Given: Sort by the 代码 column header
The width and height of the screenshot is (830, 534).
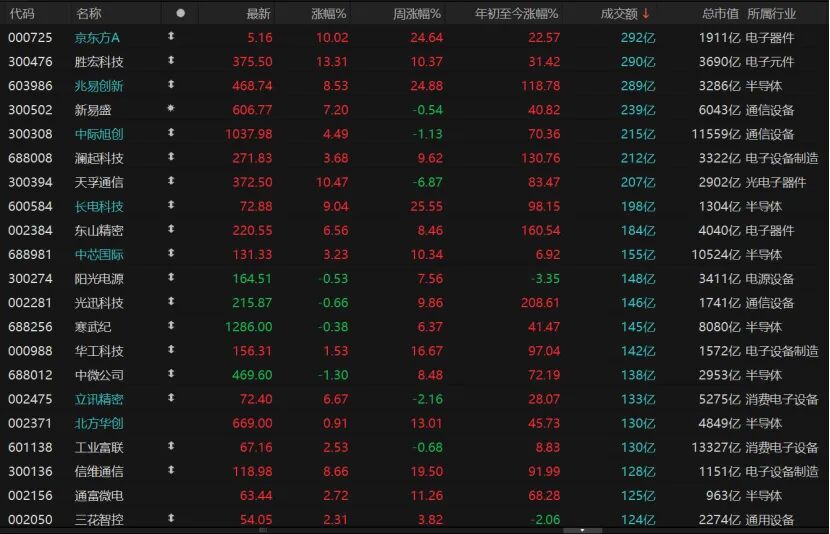Looking at the screenshot, I should coord(22,14).
